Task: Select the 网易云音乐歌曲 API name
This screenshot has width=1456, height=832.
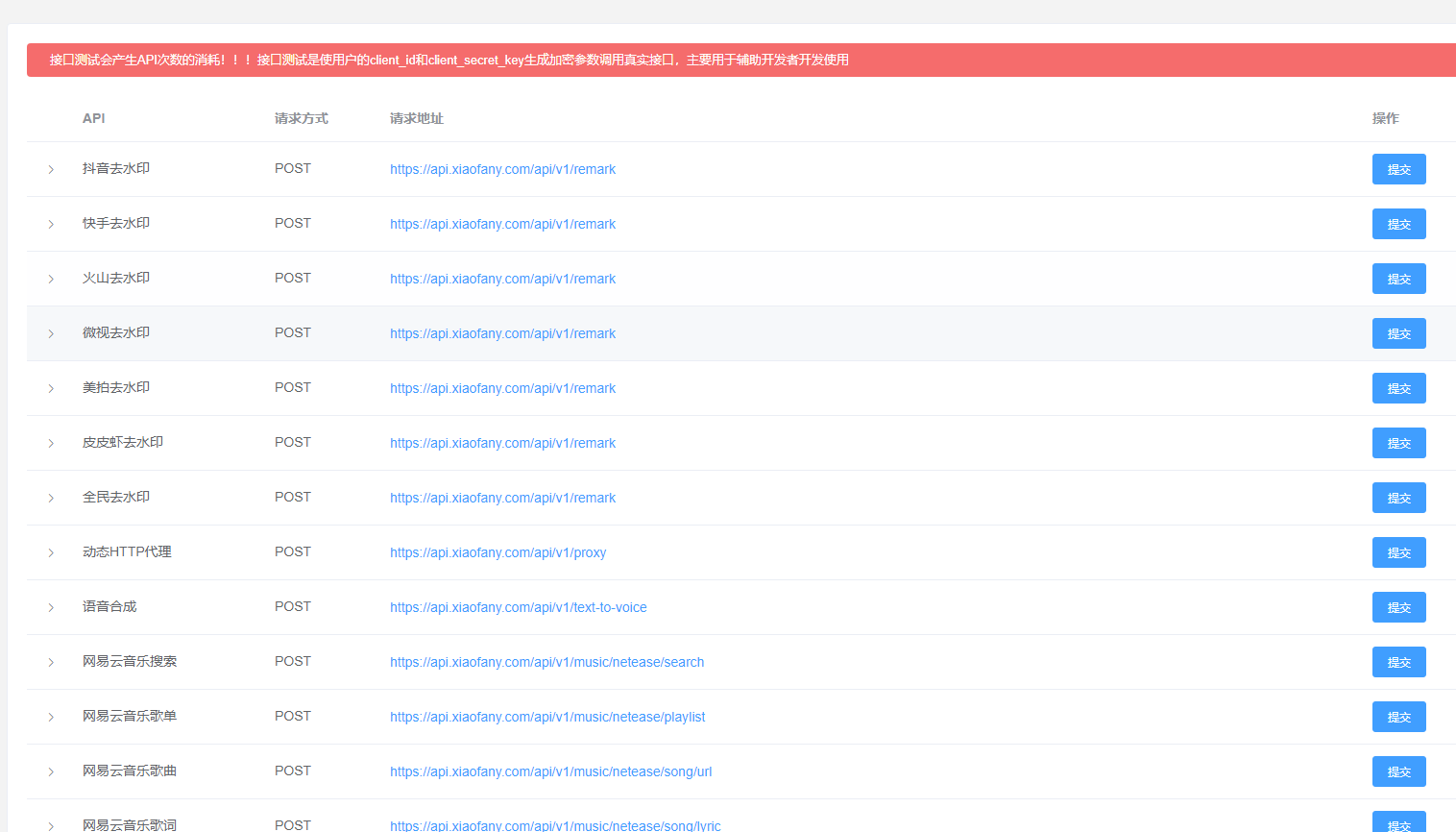Action: click(129, 771)
